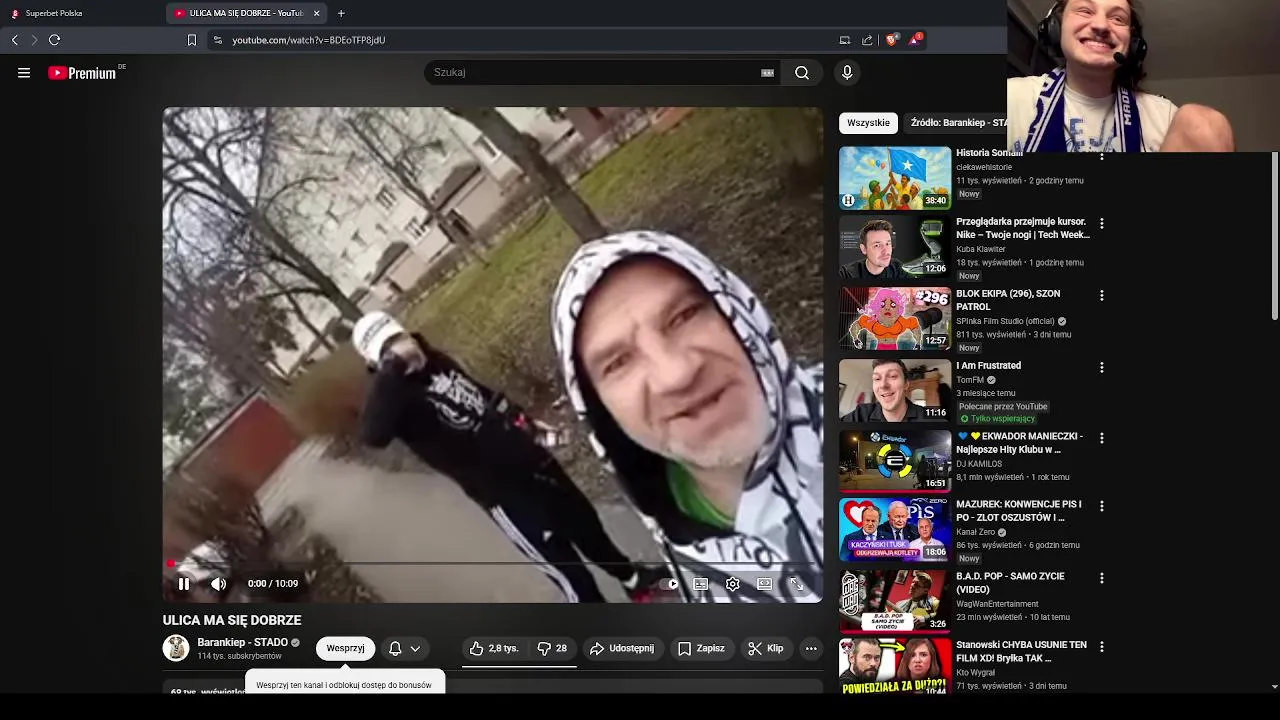Start voice search with microphone icon

[847, 73]
